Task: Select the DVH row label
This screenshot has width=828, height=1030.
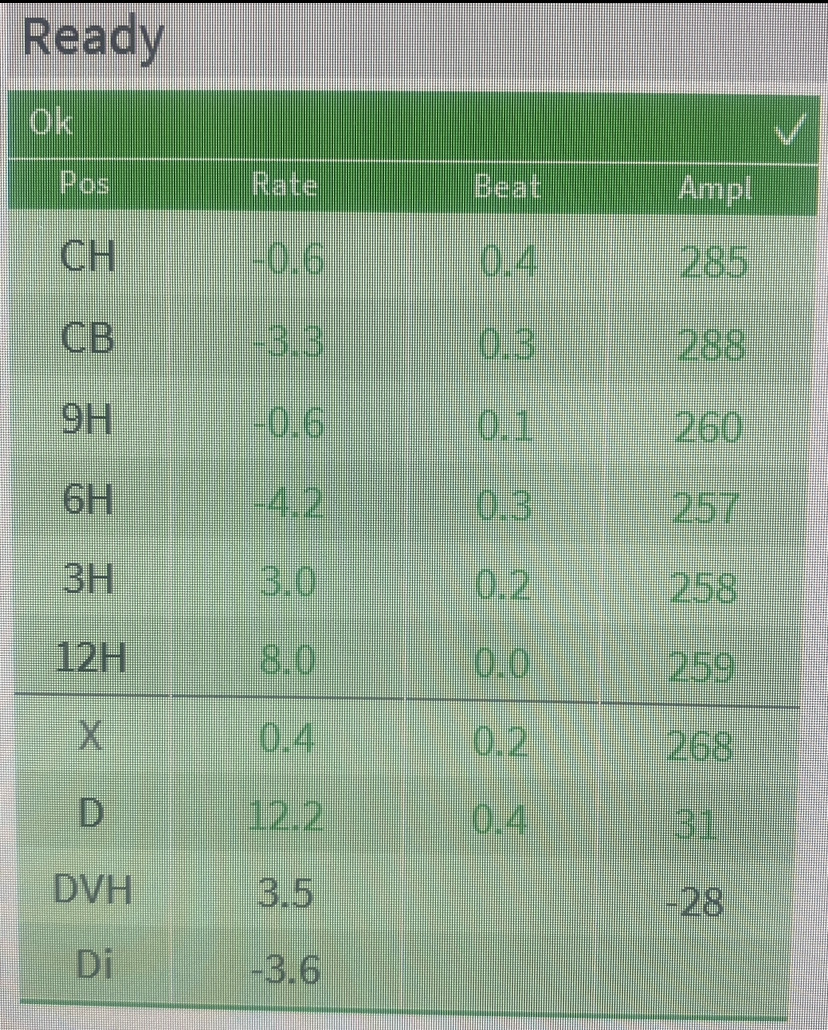Action: [x=93, y=889]
